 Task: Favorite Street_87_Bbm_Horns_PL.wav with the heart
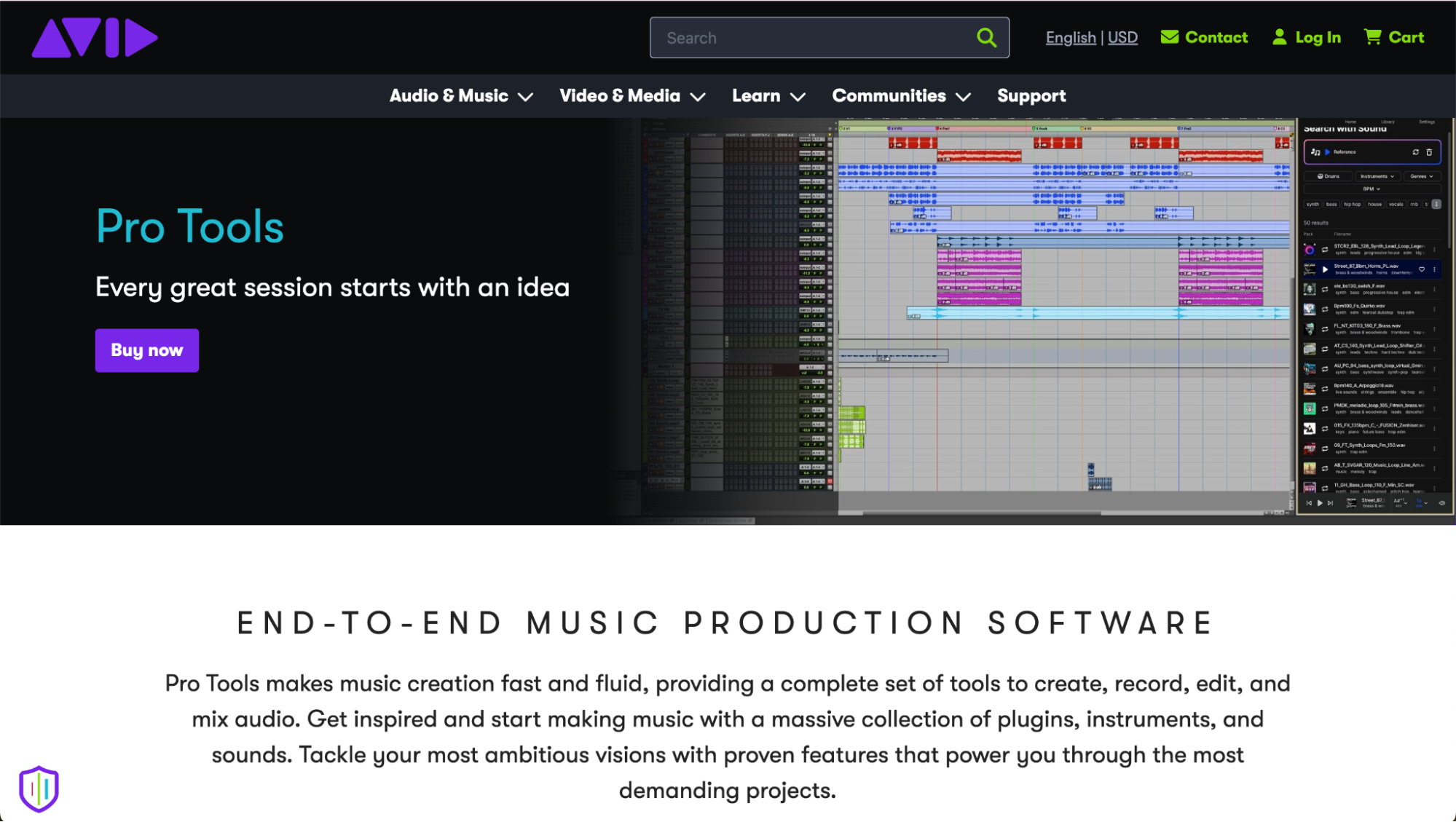[1422, 269]
